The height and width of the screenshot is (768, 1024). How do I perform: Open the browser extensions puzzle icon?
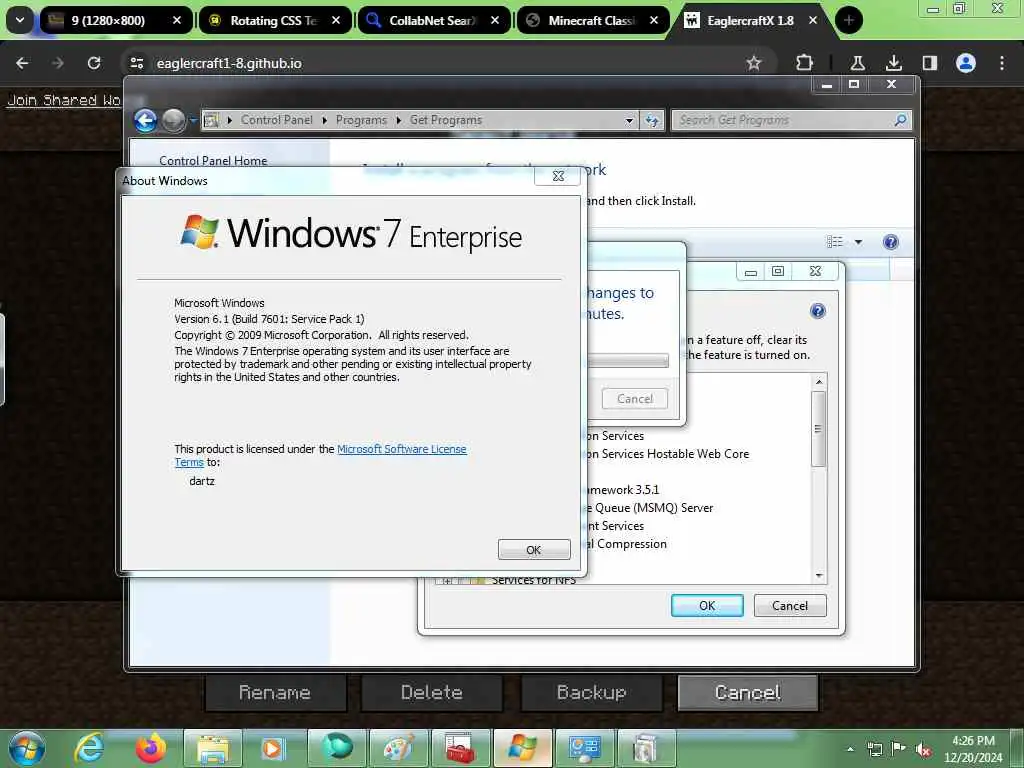(805, 63)
